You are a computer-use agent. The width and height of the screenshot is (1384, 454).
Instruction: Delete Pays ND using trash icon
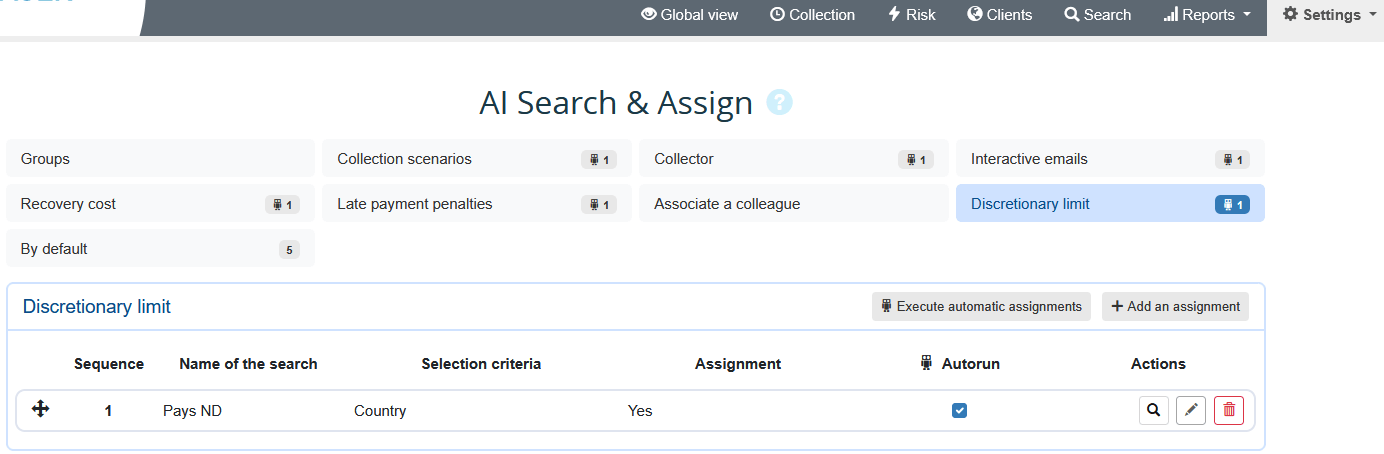1229,410
